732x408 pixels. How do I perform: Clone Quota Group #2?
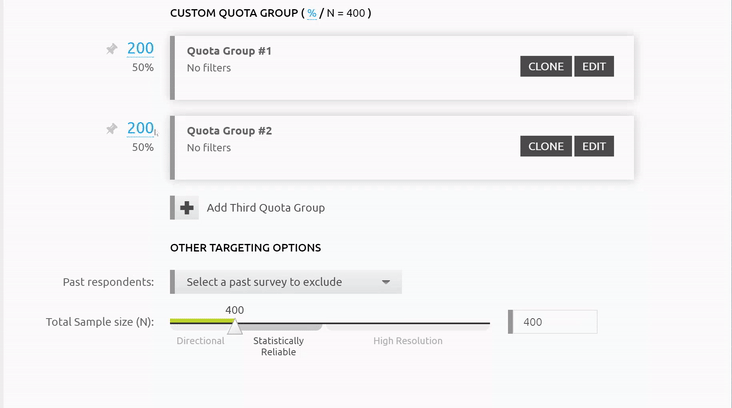point(546,146)
